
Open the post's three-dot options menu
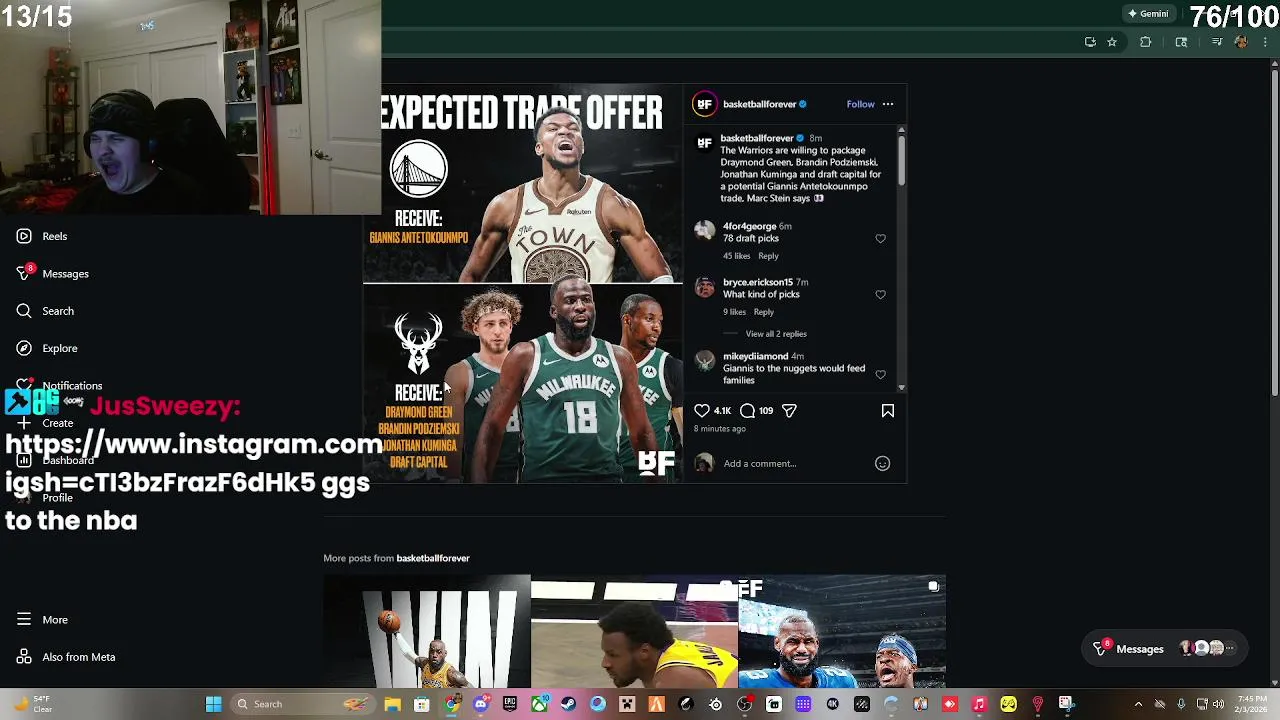[x=888, y=104]
